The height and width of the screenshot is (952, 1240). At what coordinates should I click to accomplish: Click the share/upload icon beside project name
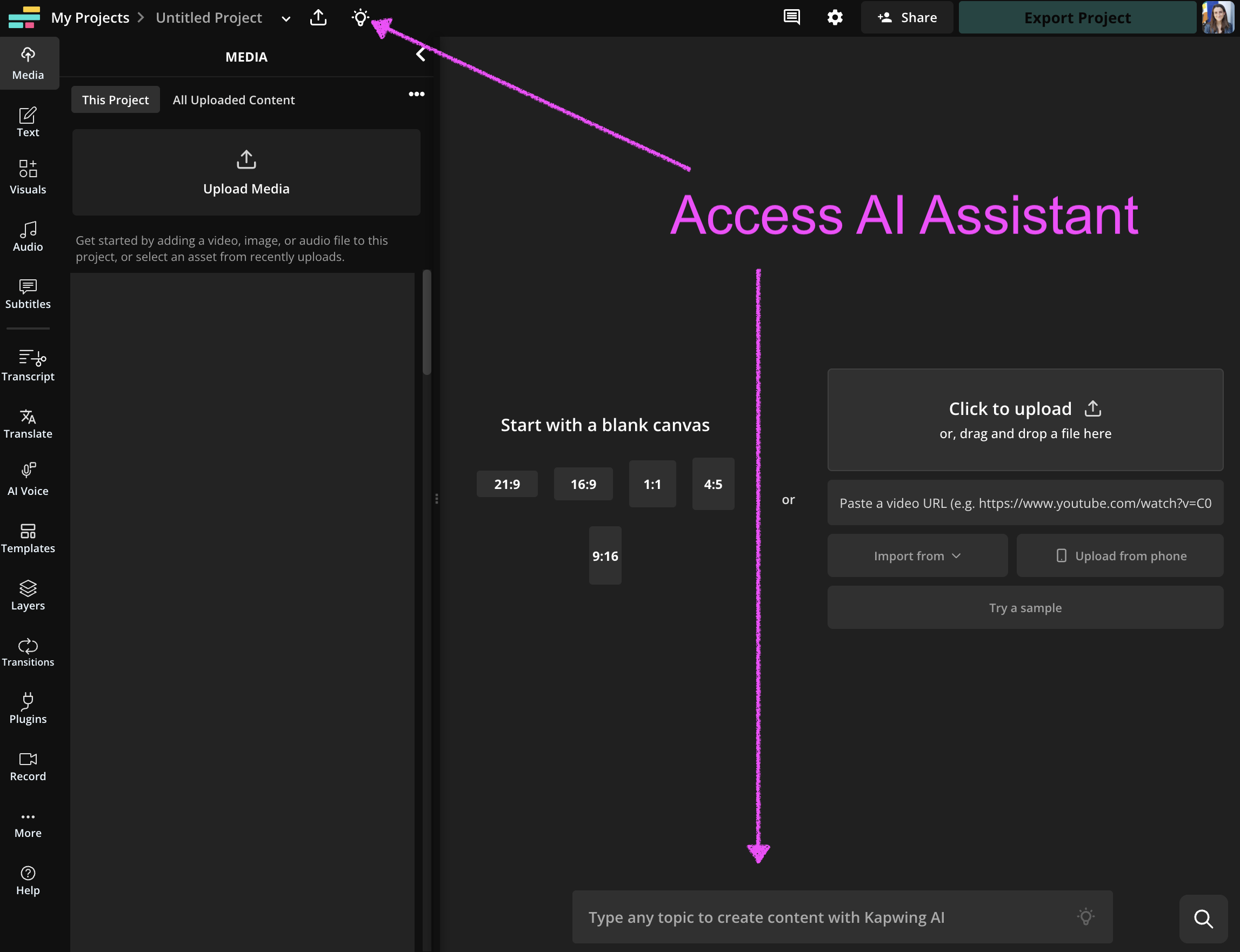point(318,18)
